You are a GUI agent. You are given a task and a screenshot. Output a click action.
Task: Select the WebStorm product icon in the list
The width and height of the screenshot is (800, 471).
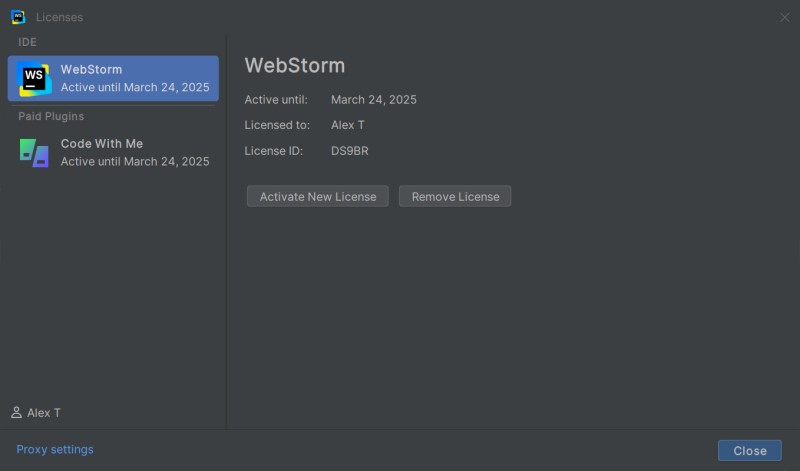(x=34, y=79)
